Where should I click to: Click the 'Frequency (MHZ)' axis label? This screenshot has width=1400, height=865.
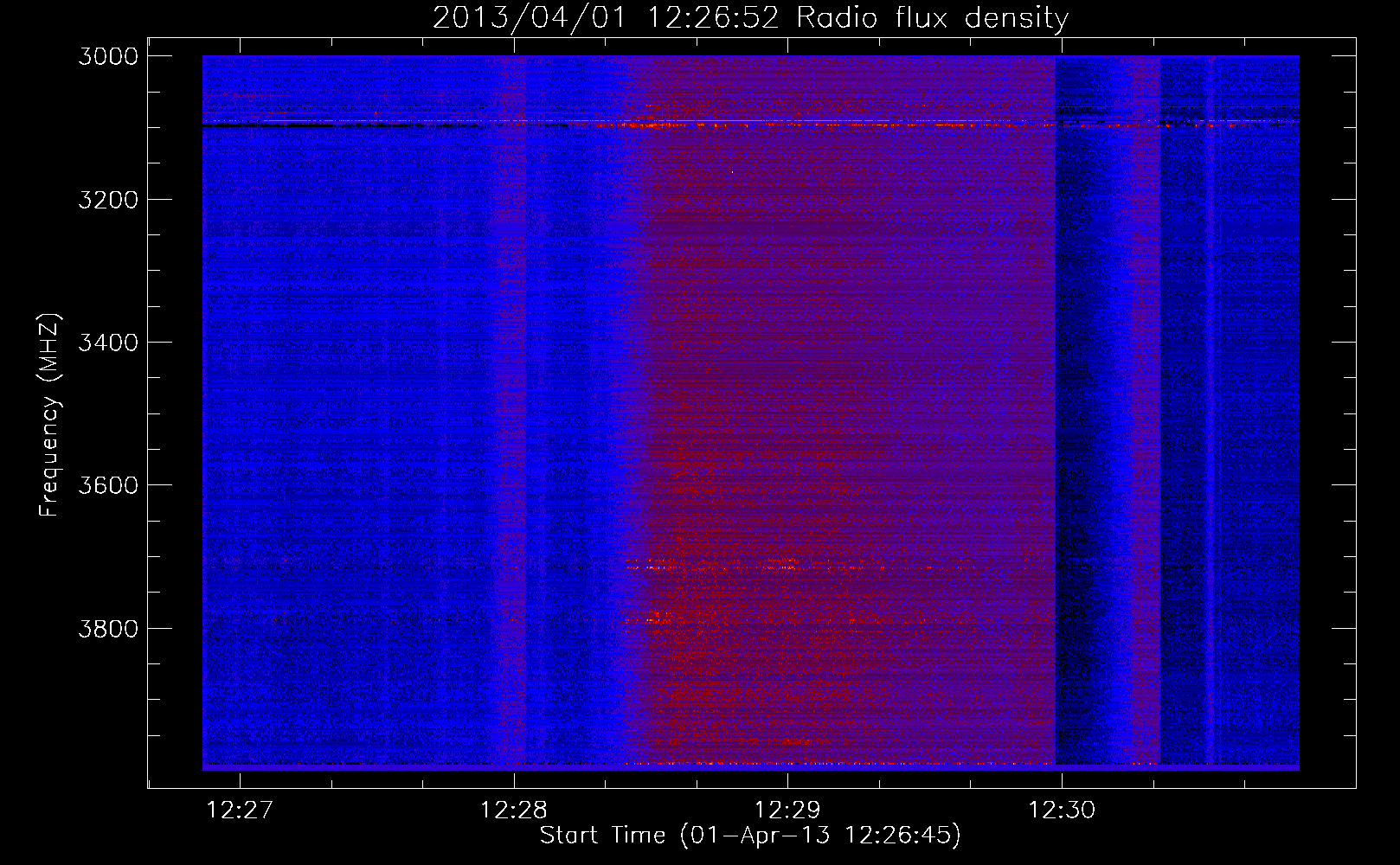[49, 415]
